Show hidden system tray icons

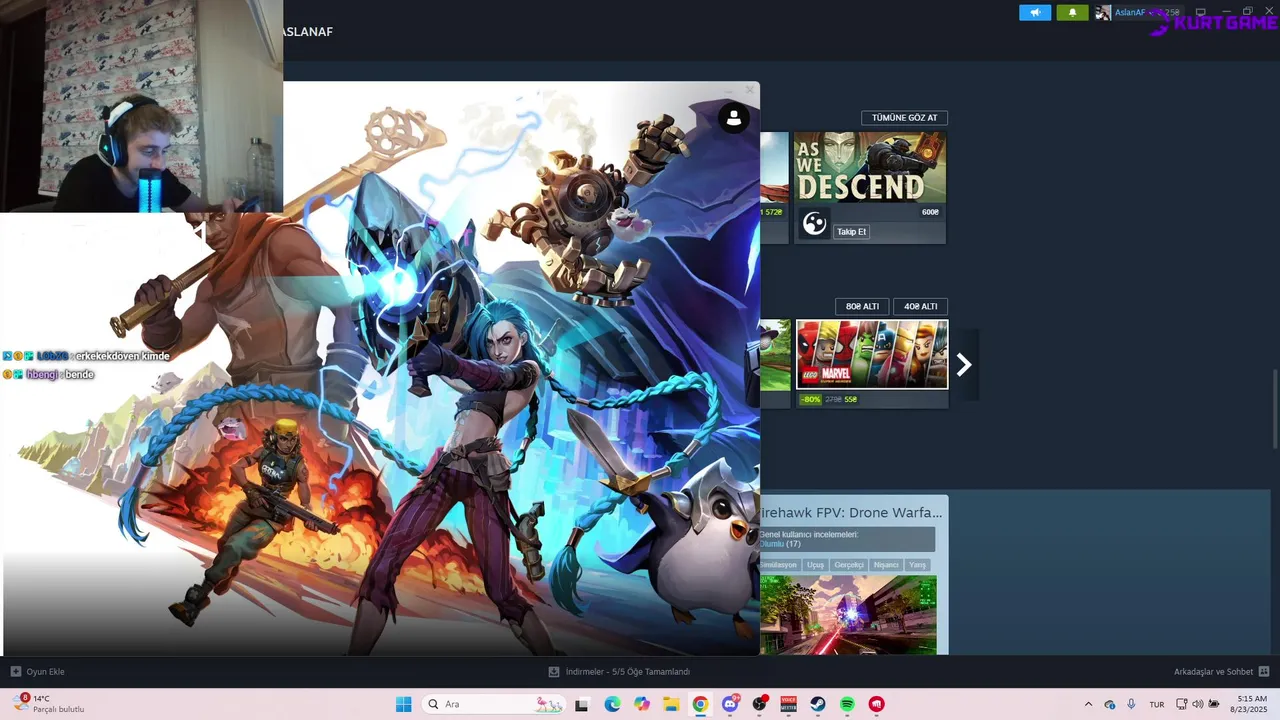(x=1088, y=704)
